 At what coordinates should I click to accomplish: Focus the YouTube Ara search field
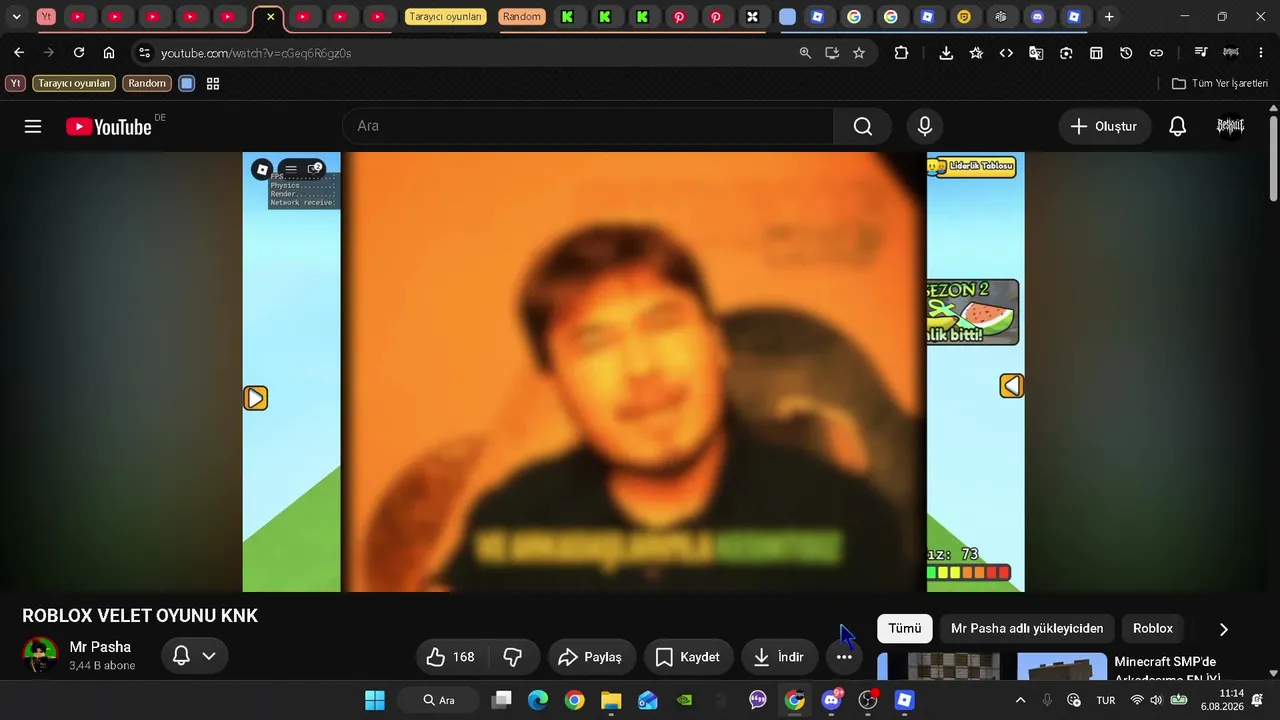588,126
